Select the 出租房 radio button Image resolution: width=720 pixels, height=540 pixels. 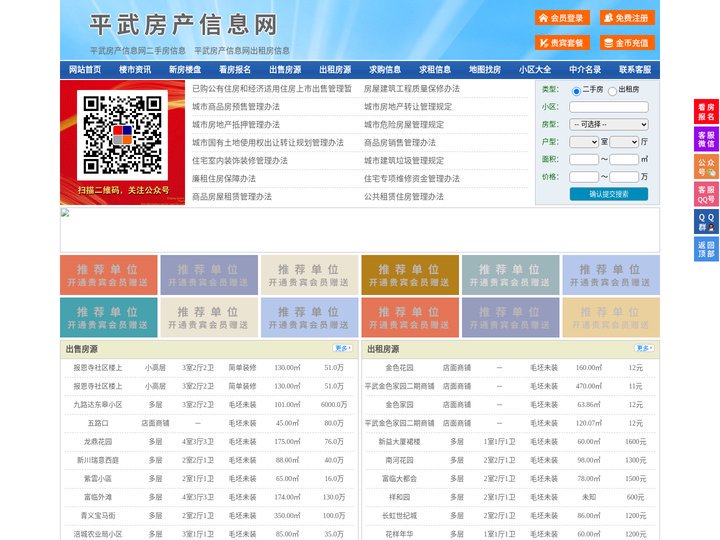(612, 91)
